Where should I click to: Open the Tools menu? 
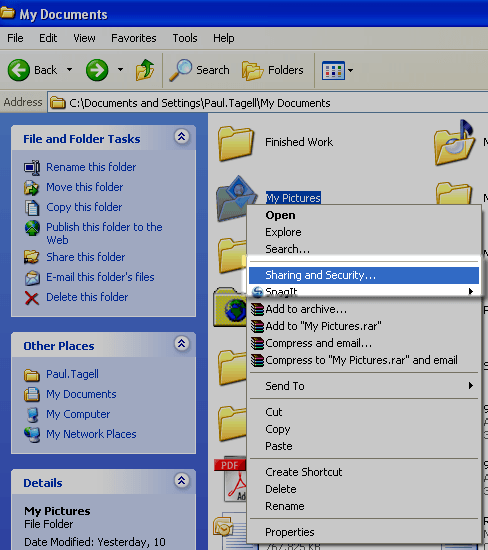click(x=185, y=38)
